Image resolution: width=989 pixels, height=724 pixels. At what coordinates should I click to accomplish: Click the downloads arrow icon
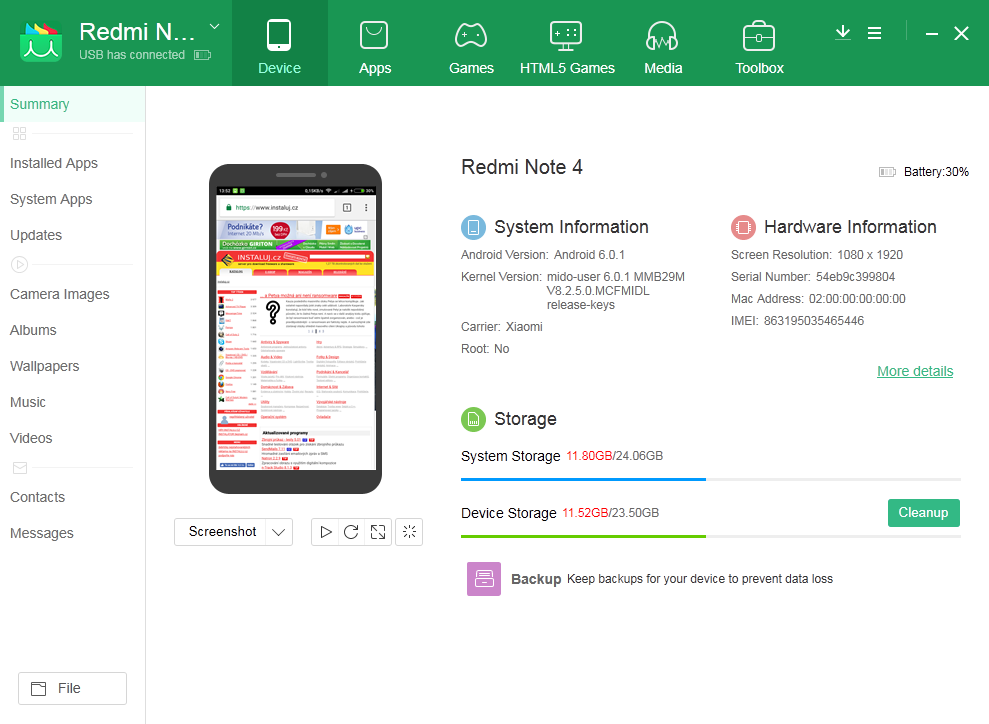tap(843, 33)
